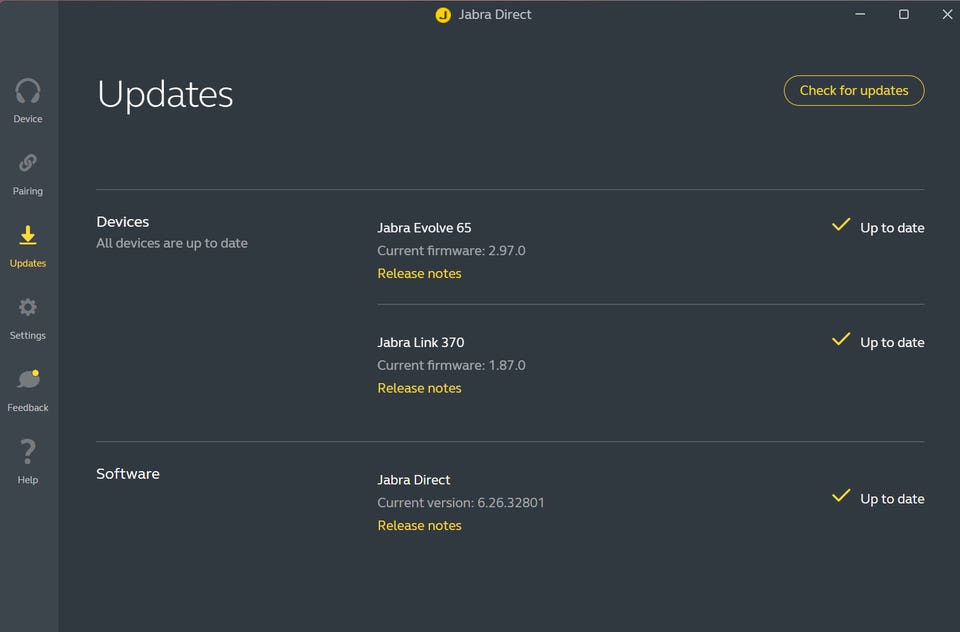Maximize the Jabra Direct window
Image resolution: width=960 pixels, height=632 pixels.
pyautogui.click(x=904, y=15)
